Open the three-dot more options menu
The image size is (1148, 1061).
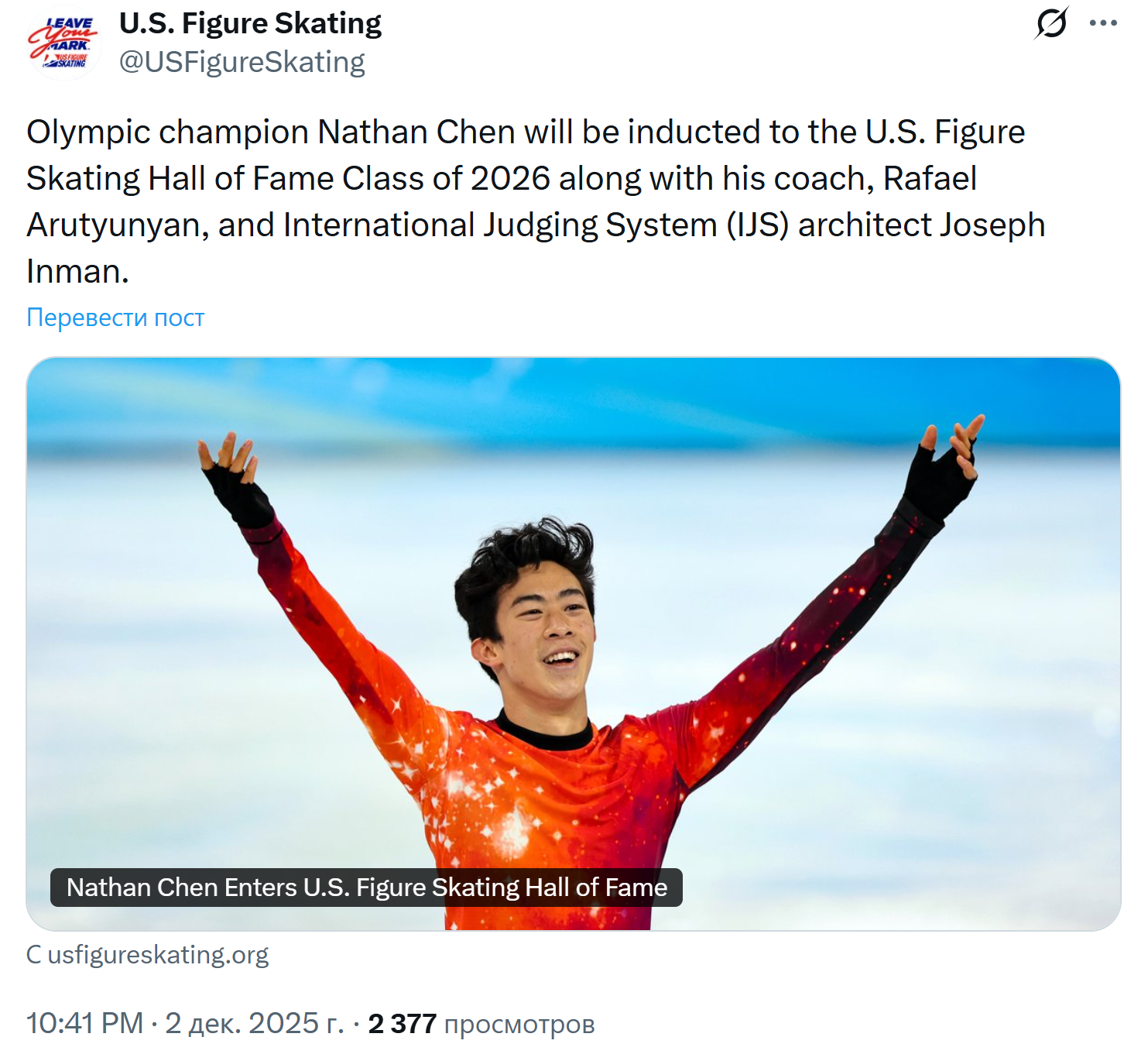tap(1102, 23)
